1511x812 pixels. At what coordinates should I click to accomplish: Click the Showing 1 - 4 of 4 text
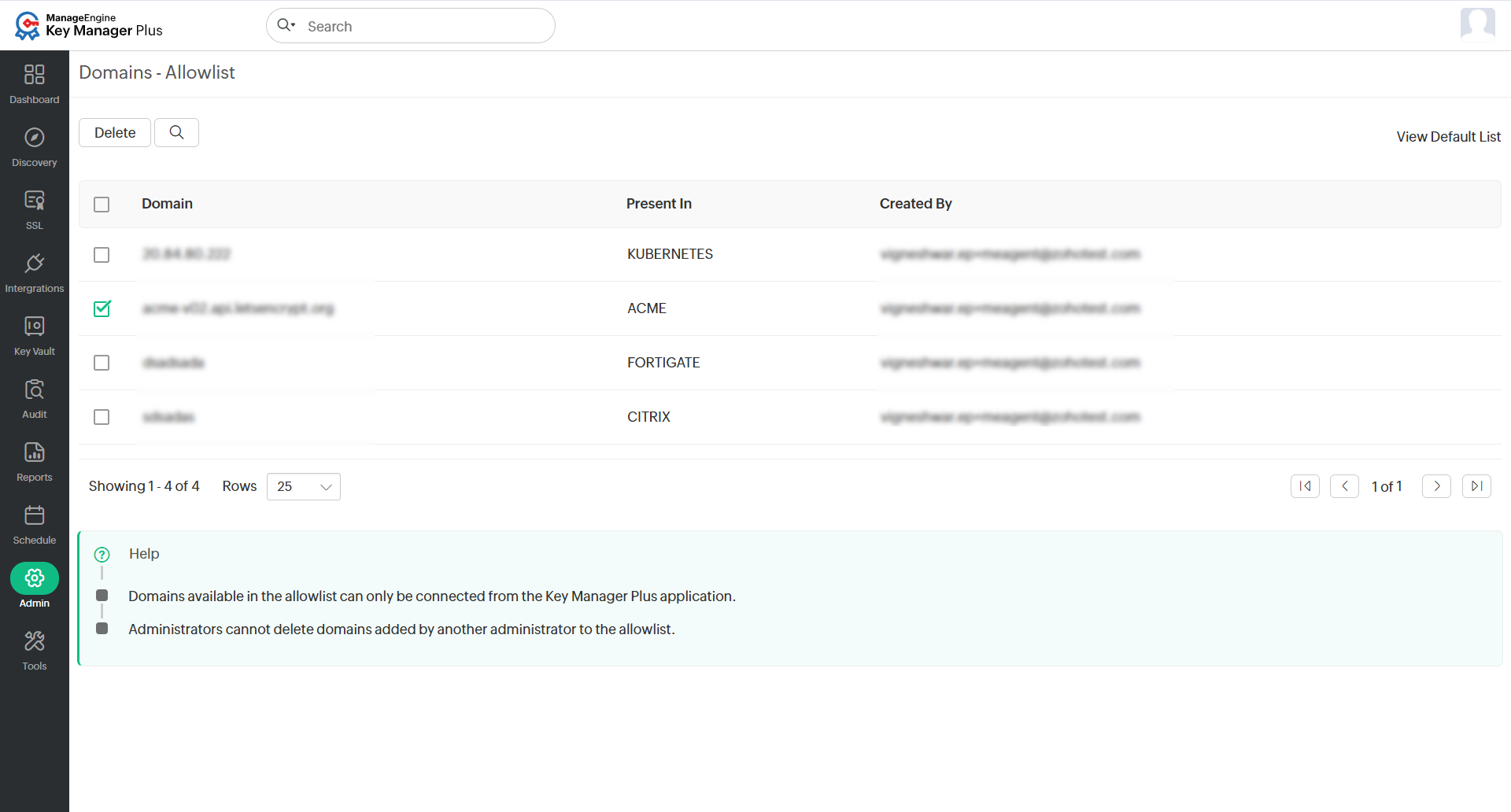point(144,486)
